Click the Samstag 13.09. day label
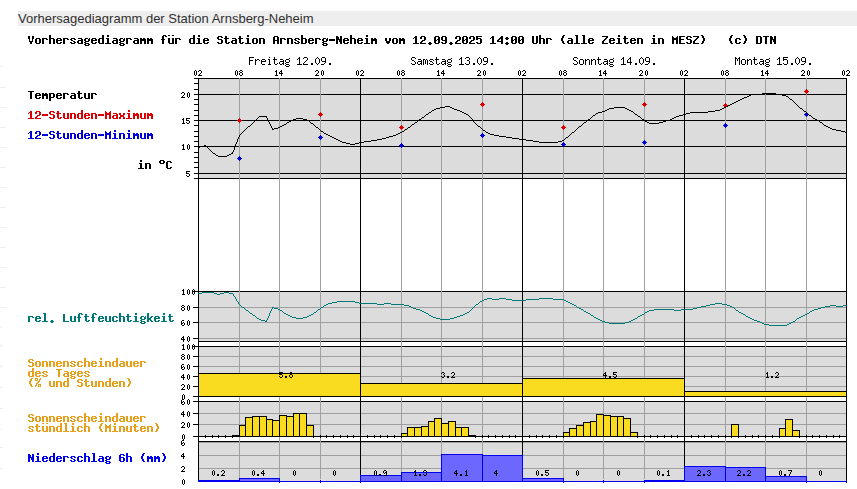 coord(452,61)
